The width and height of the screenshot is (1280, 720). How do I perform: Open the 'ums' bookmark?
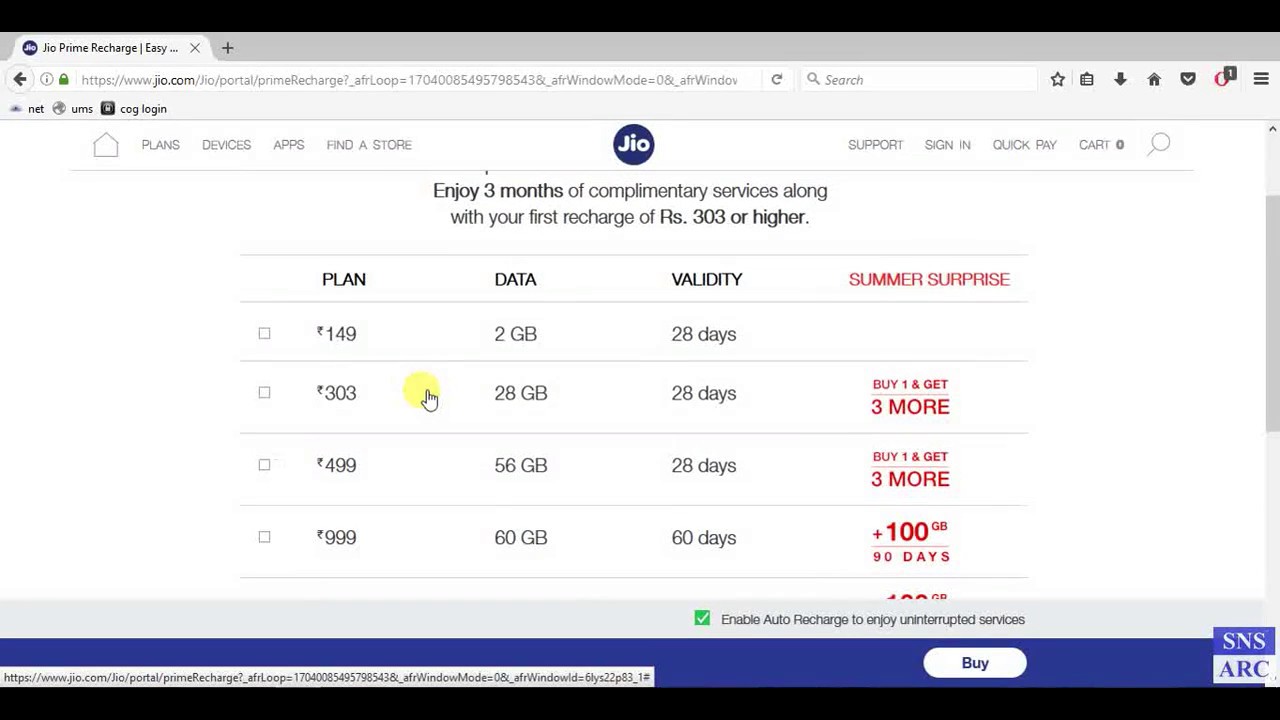(x=73, y=108)
